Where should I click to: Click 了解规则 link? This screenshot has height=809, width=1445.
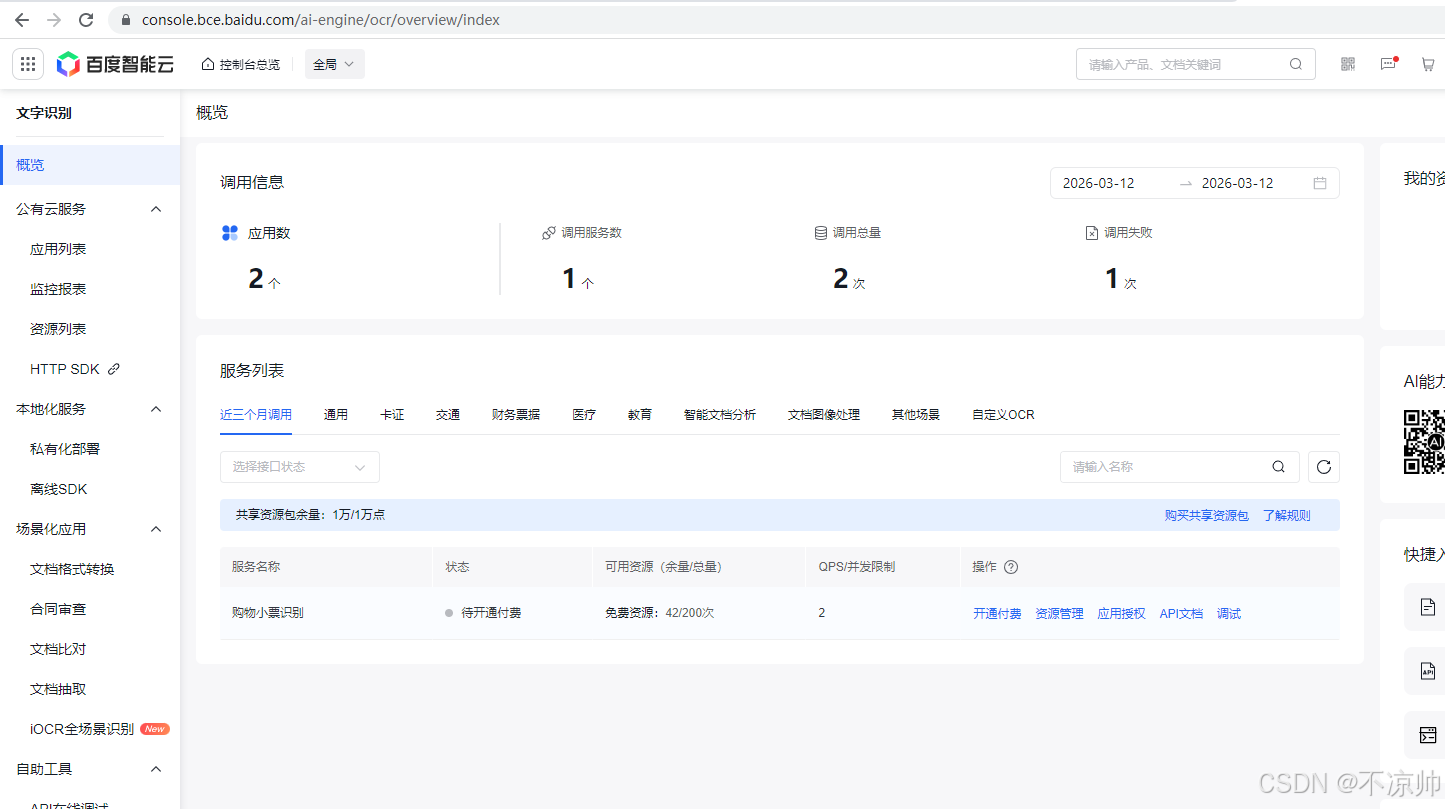[x=1286, y=516]
